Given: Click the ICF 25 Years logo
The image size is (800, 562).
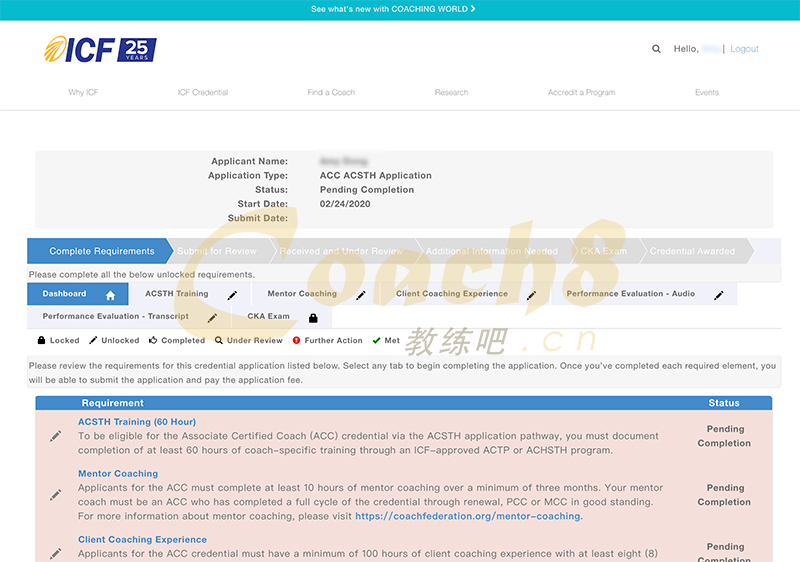Looking at the screenshot, I should [x=100, y=49].
